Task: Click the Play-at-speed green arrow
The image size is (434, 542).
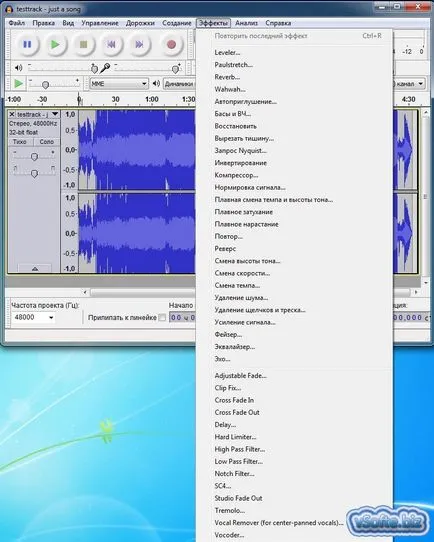Action: [18, 84]
